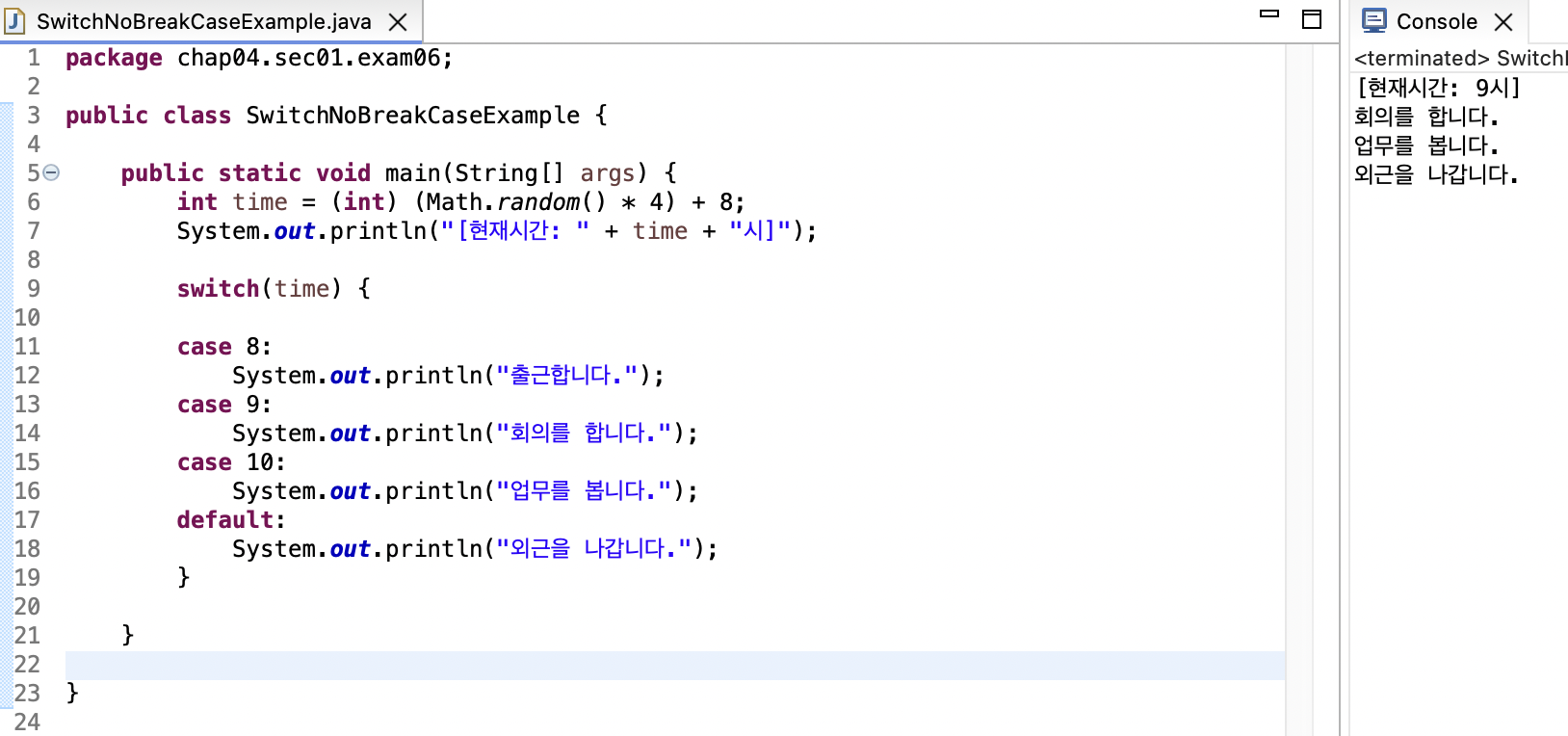Click the 'case 8:' label
1568x736 pixels.
point(224,347)
